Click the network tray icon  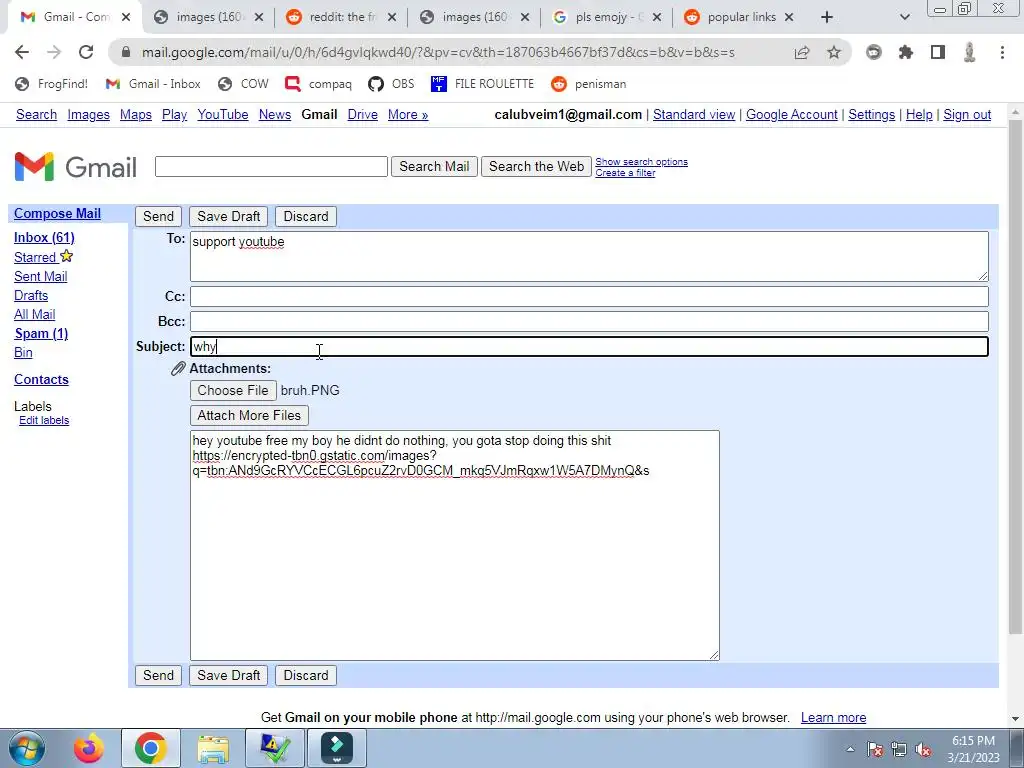[899, 750]
